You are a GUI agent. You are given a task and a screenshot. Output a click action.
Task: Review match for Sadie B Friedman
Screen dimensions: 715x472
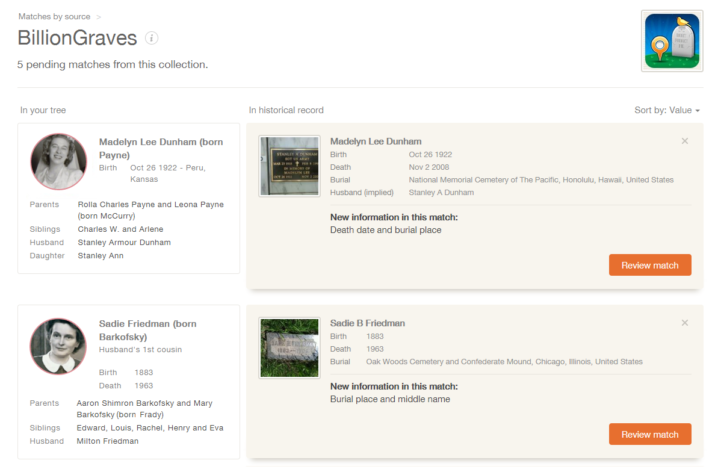tap(650, 434)
